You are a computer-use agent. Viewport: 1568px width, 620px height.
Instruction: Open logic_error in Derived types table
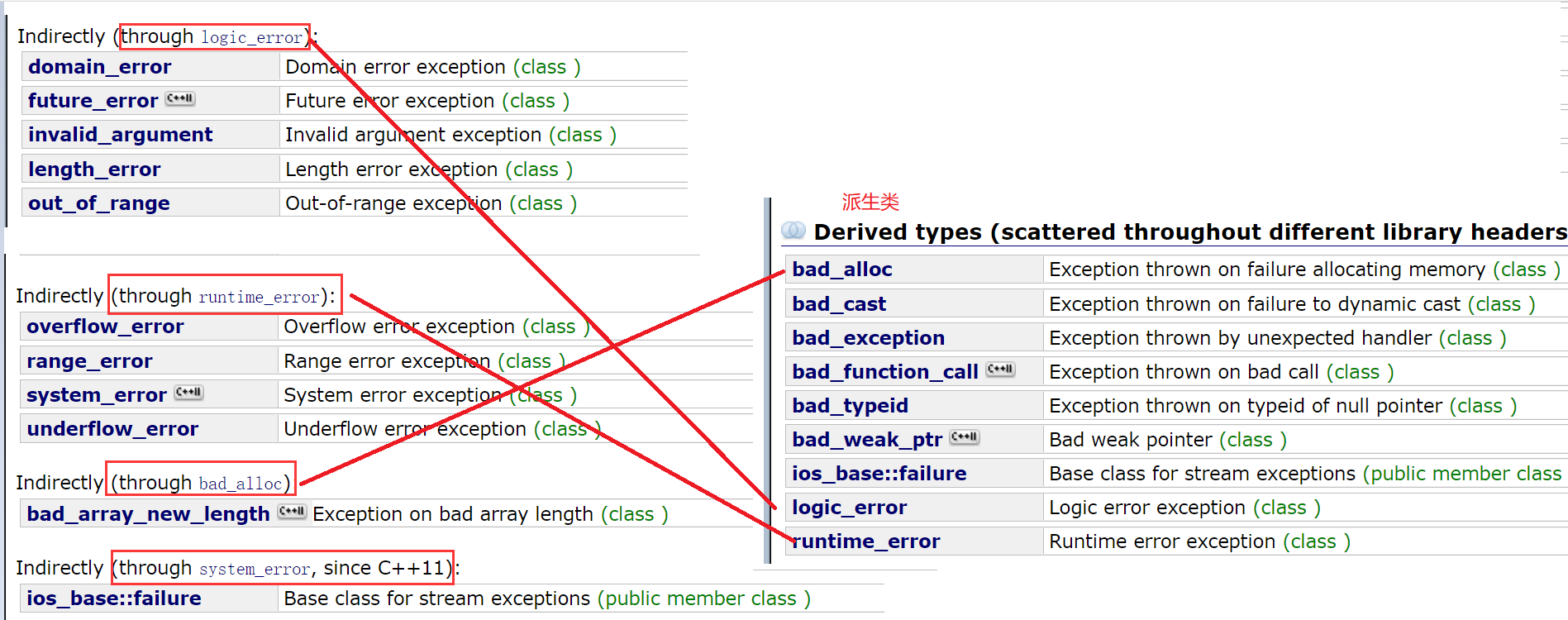coord(849,508)
